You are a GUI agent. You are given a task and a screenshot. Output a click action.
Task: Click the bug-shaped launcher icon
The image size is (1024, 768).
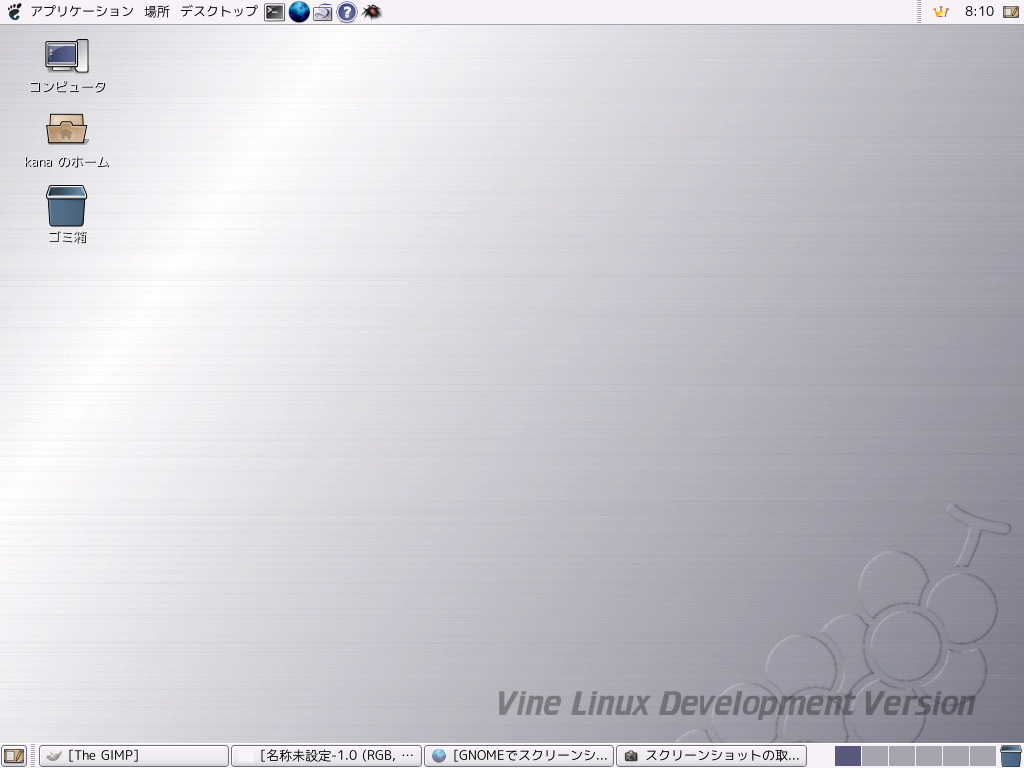(371, 12)
